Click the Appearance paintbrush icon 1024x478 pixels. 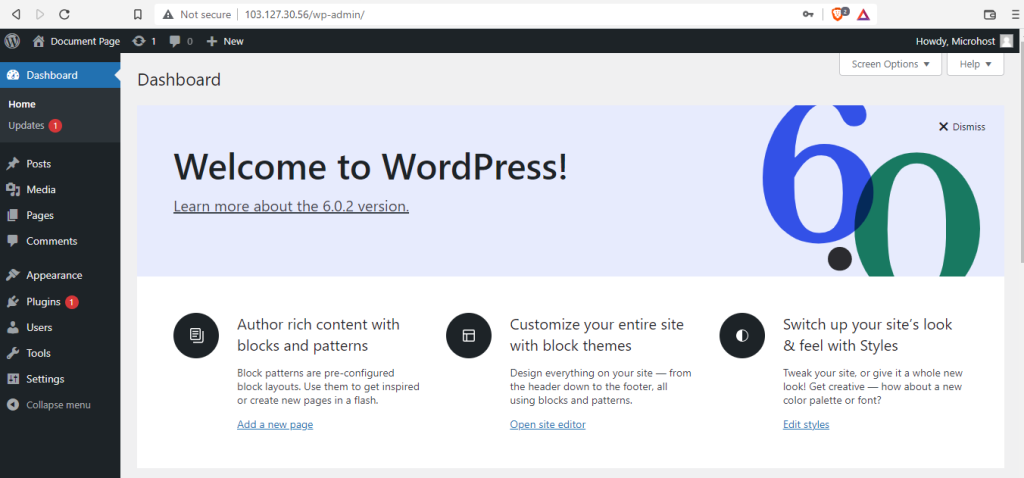13,275
